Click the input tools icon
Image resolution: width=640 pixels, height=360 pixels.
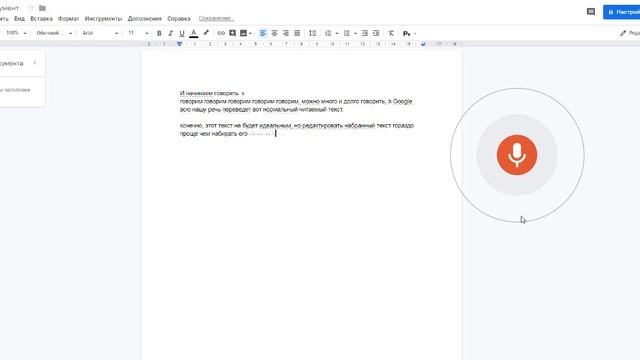[x=407, y=33]
